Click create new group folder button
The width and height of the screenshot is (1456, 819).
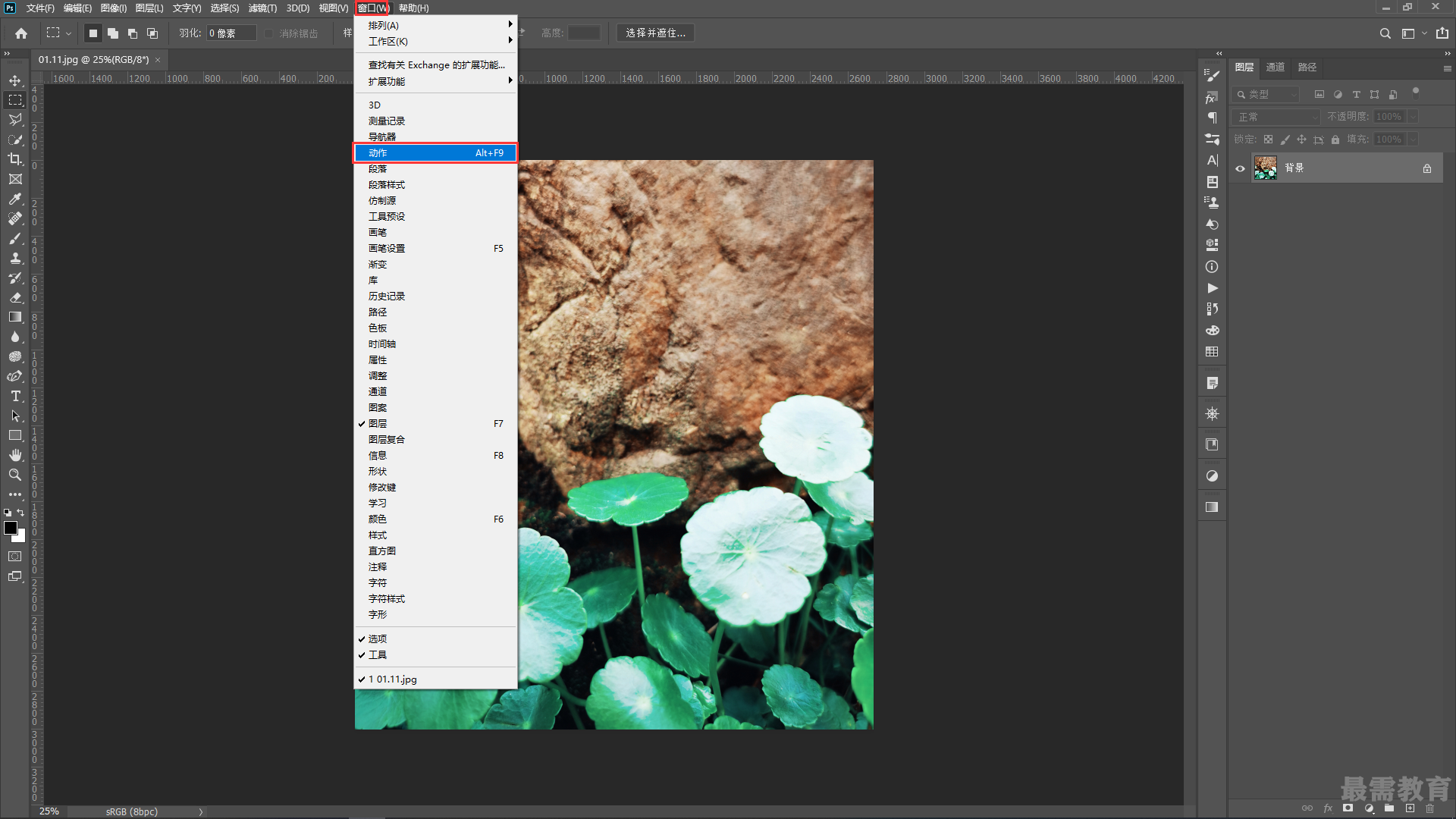[1389, 808]
